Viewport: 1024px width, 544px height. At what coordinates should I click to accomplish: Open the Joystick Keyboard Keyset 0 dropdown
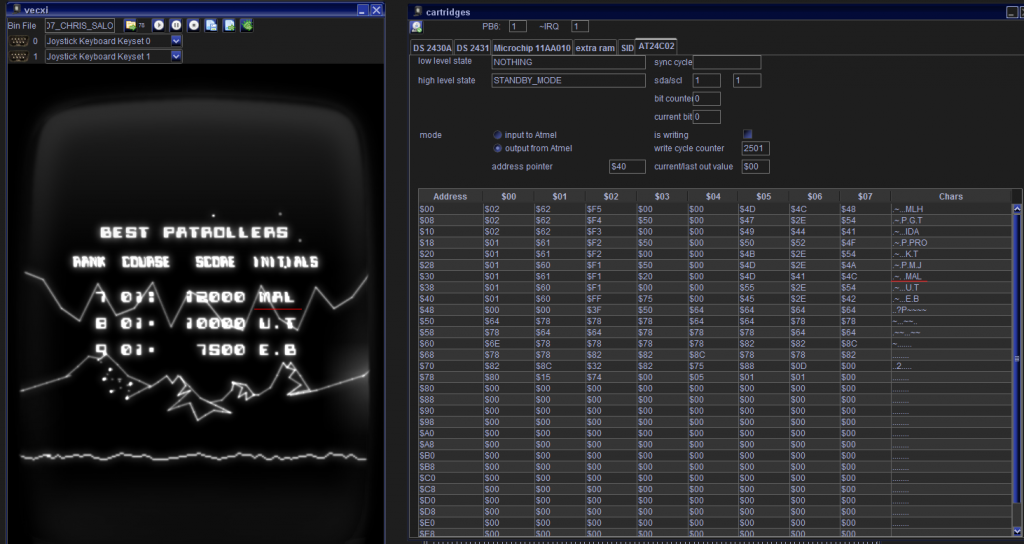pyautogui.click(x=176, y=41)
